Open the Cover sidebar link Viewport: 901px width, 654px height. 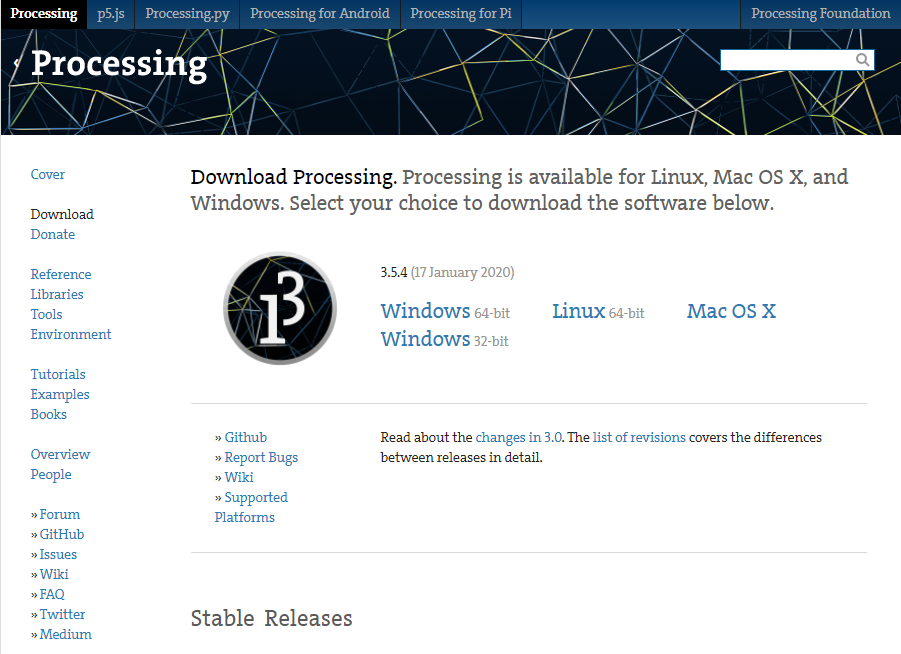click(48, 174)
